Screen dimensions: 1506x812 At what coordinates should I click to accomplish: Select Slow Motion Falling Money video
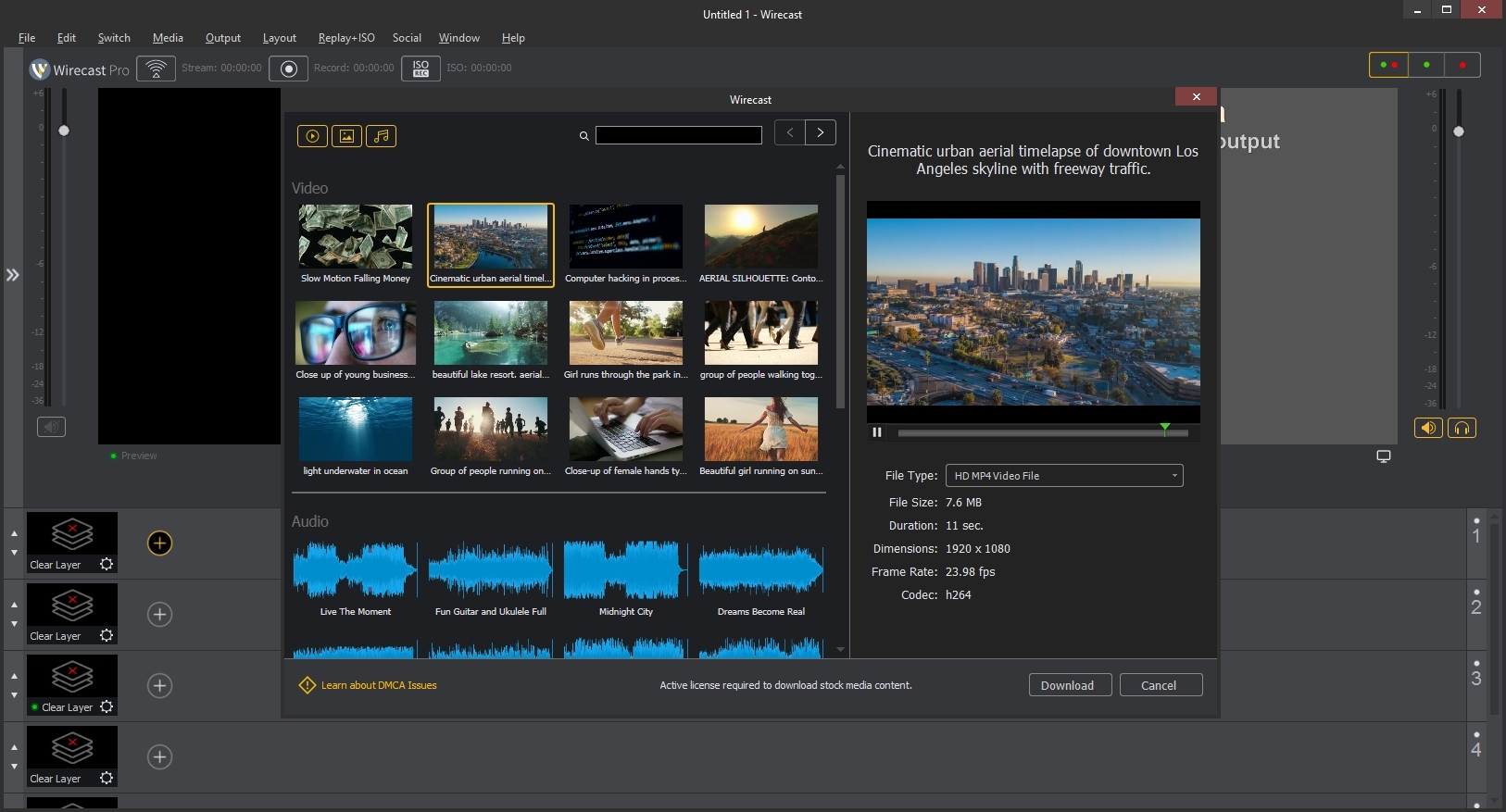point(356,244)
